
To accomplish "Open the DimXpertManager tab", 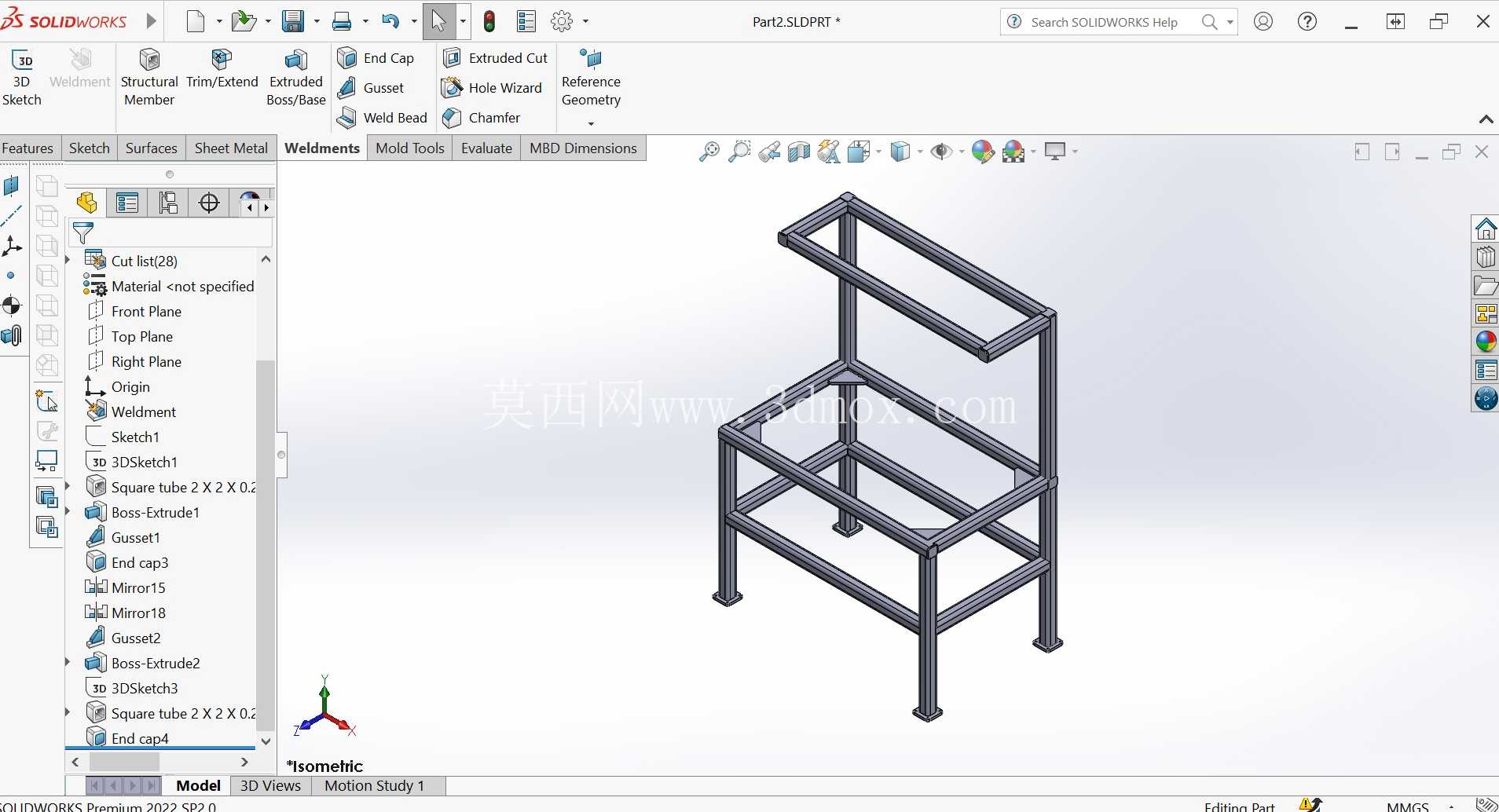I will click(x=209, y=203).
